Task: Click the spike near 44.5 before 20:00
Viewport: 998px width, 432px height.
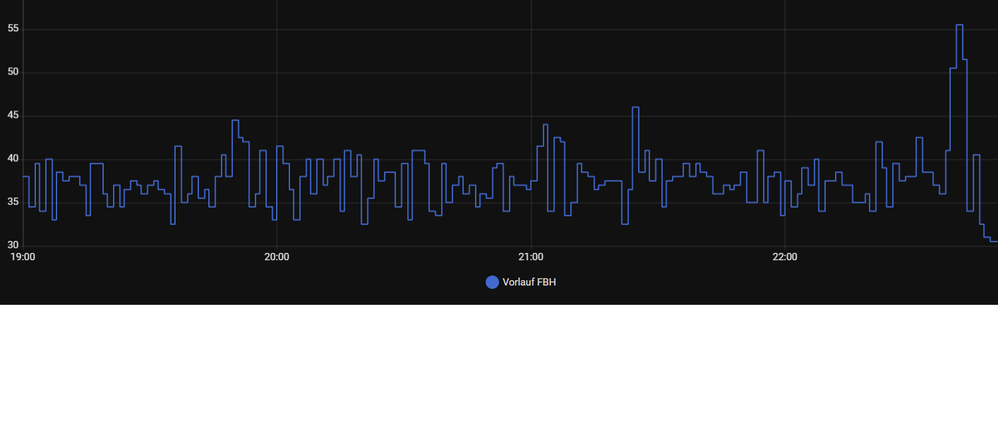Action: [235, 121]
